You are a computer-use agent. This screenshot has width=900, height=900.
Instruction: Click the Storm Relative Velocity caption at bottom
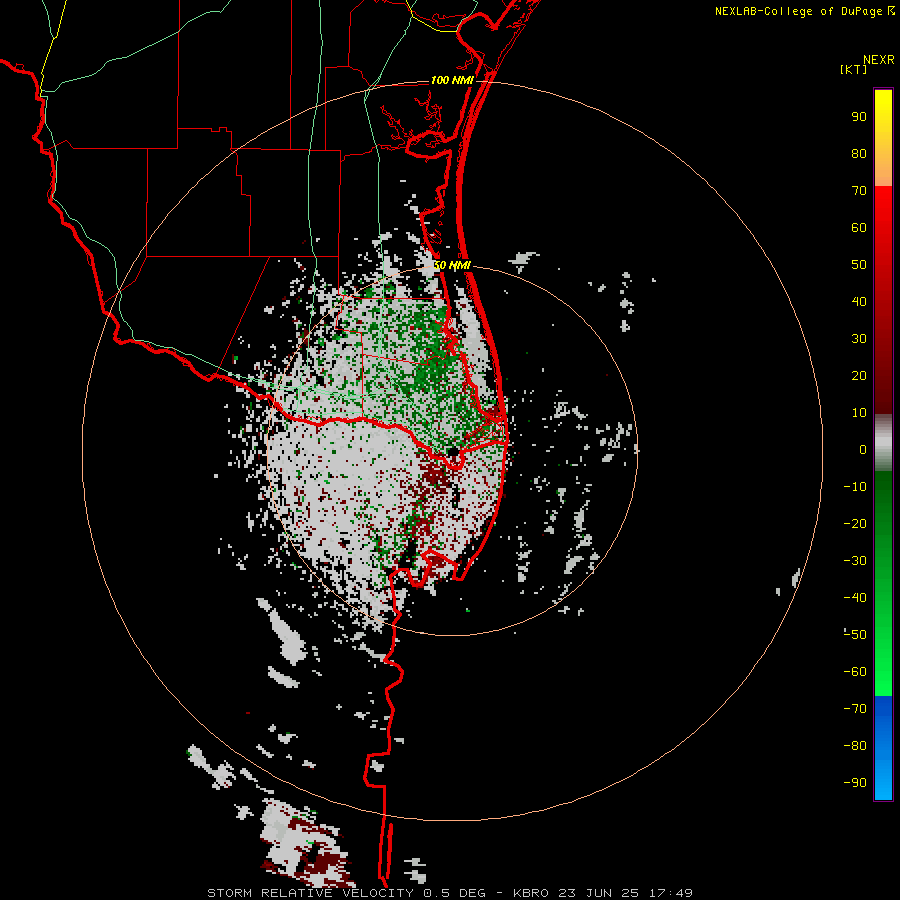pos(450,893)
